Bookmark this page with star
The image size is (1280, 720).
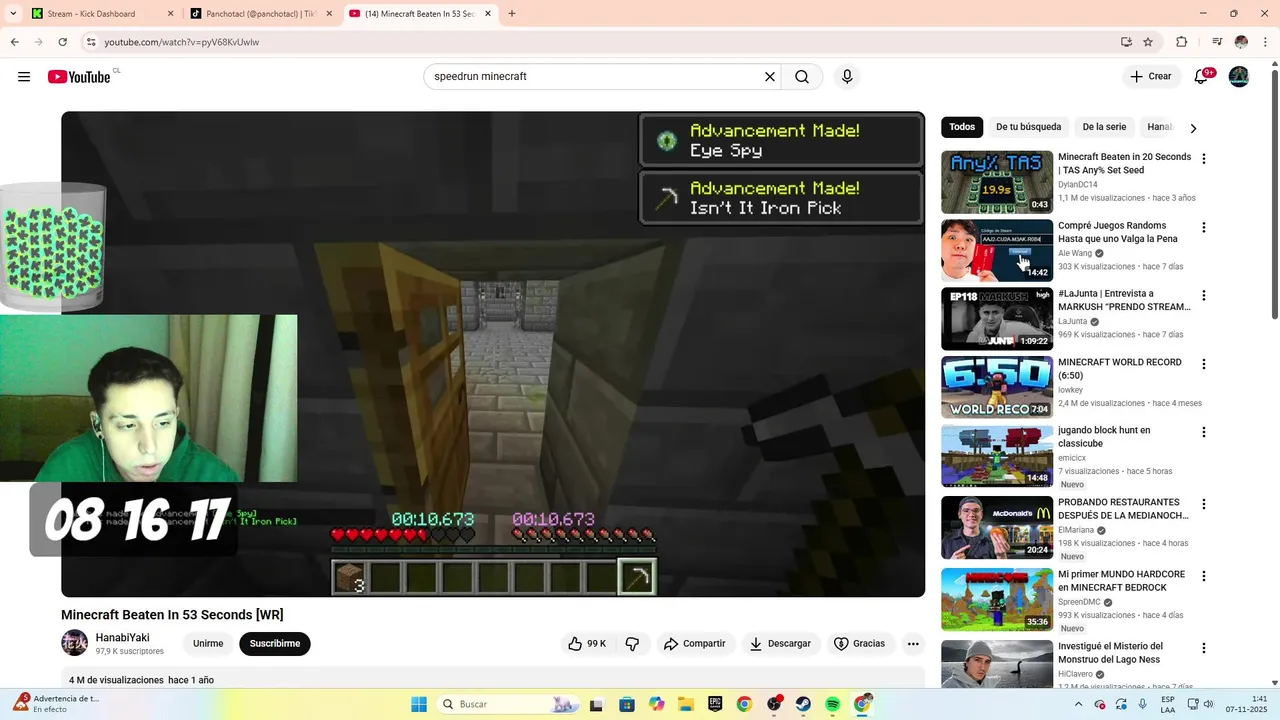1148,42
